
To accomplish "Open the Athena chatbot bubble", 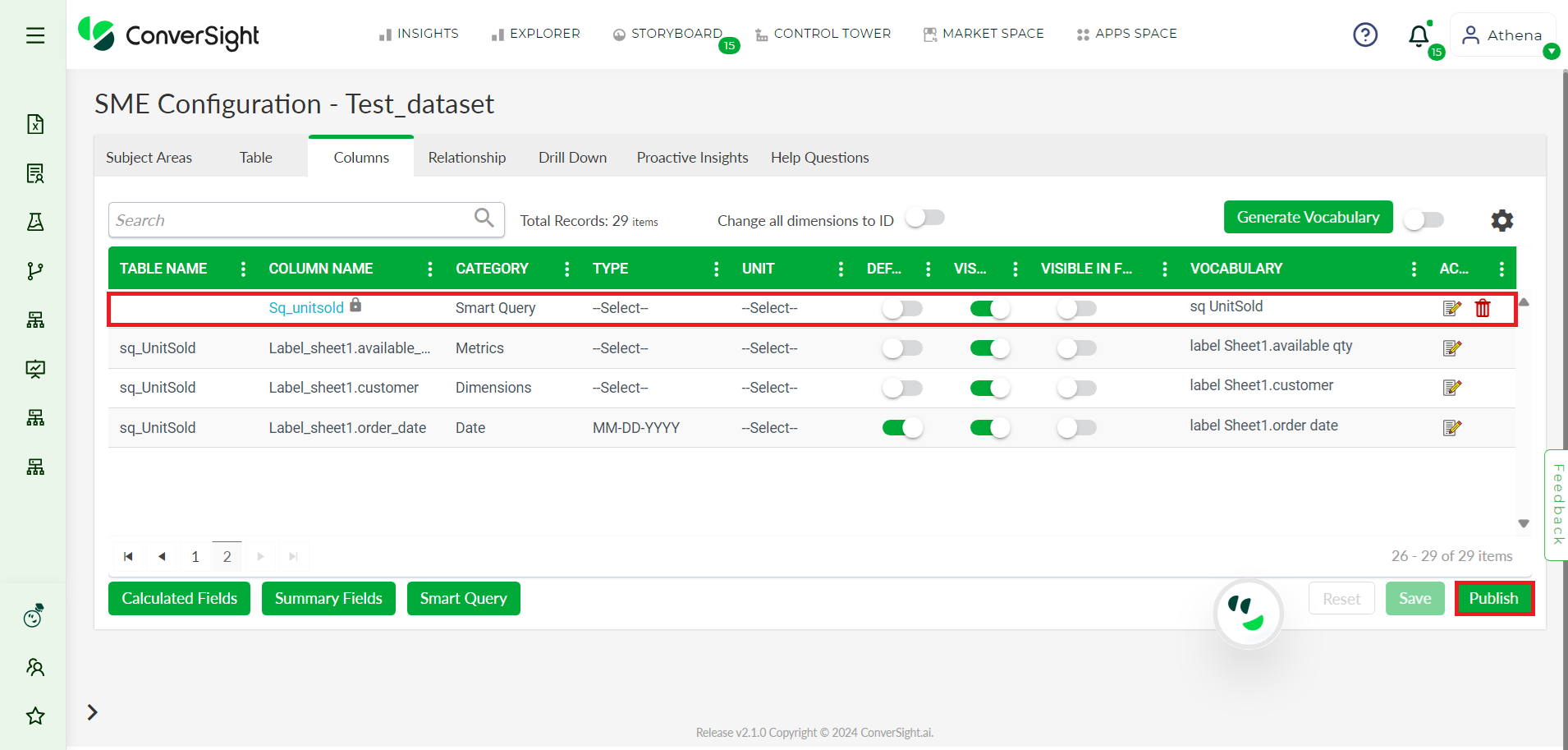I will (x=1248, y=614).
